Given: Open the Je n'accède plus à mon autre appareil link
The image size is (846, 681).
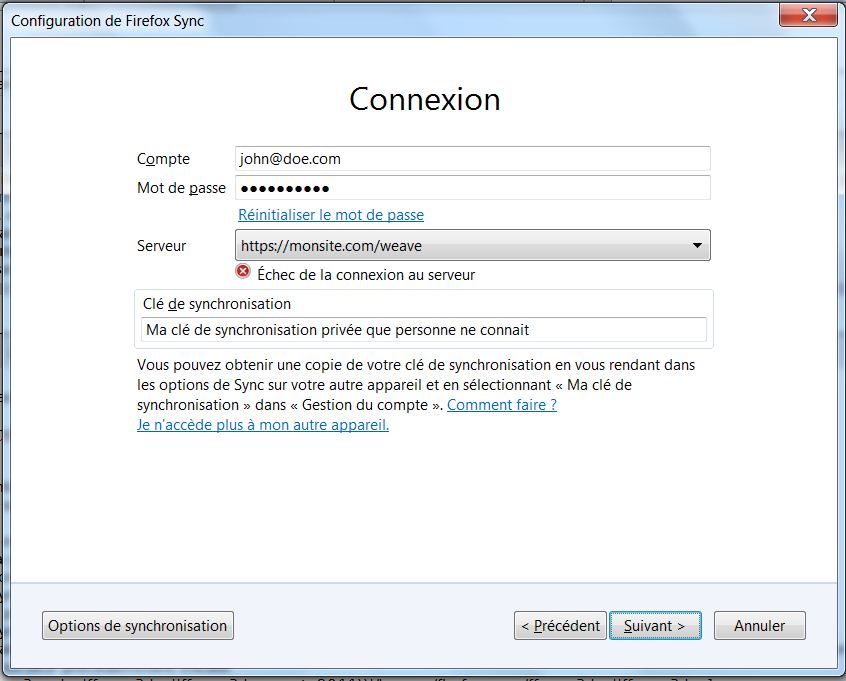Looking at the screenshot, I should (x=263, y=425).
